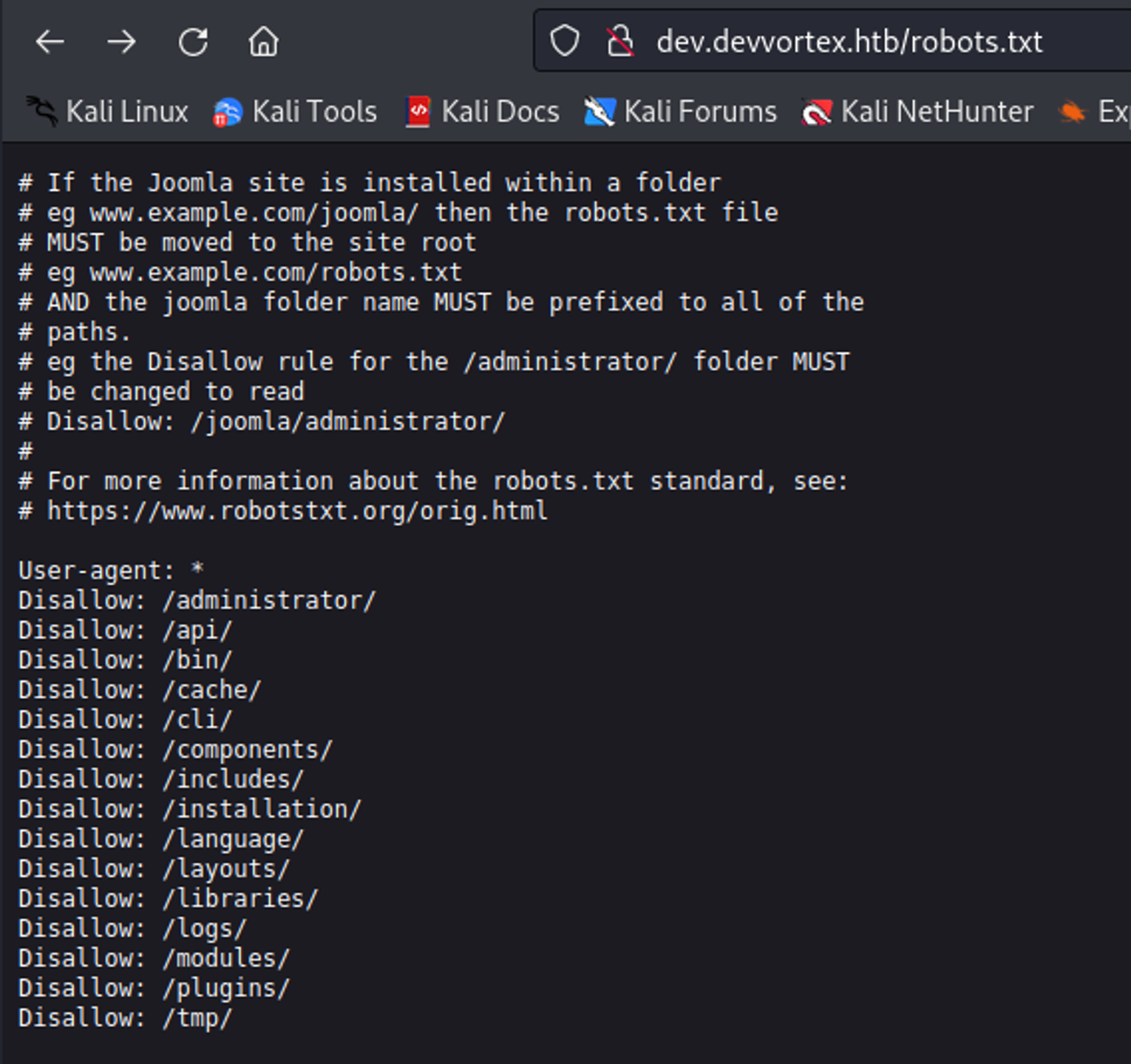Open the tracking protection shield icon

[x=565, y=41]
